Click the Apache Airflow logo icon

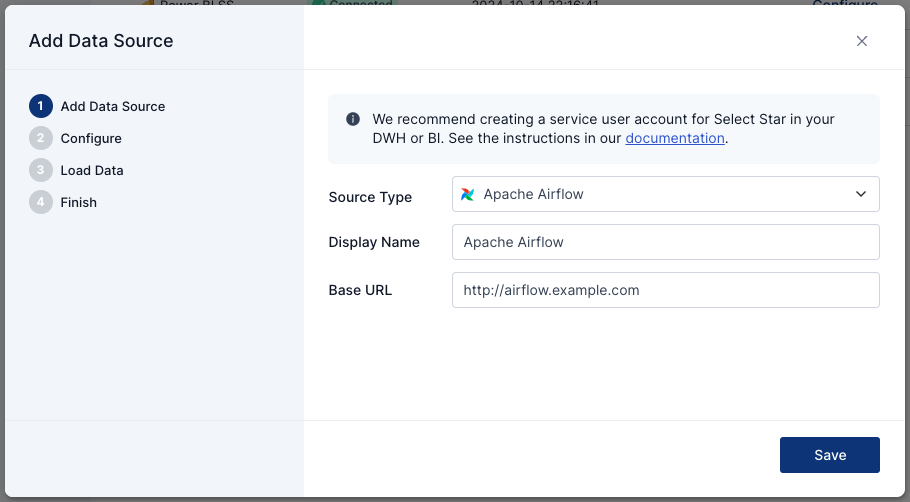click(467, 194)
